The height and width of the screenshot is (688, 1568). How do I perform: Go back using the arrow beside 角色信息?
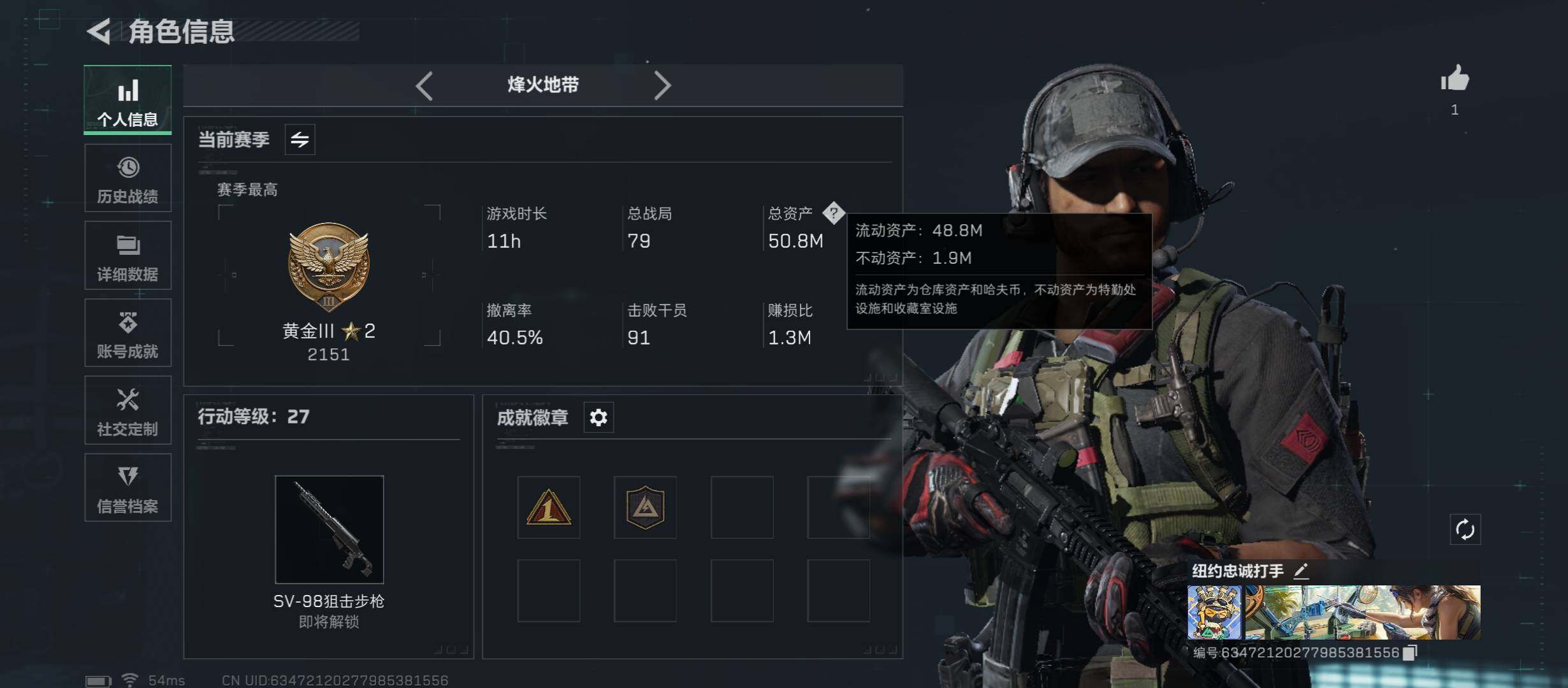[x=99, y=31]
